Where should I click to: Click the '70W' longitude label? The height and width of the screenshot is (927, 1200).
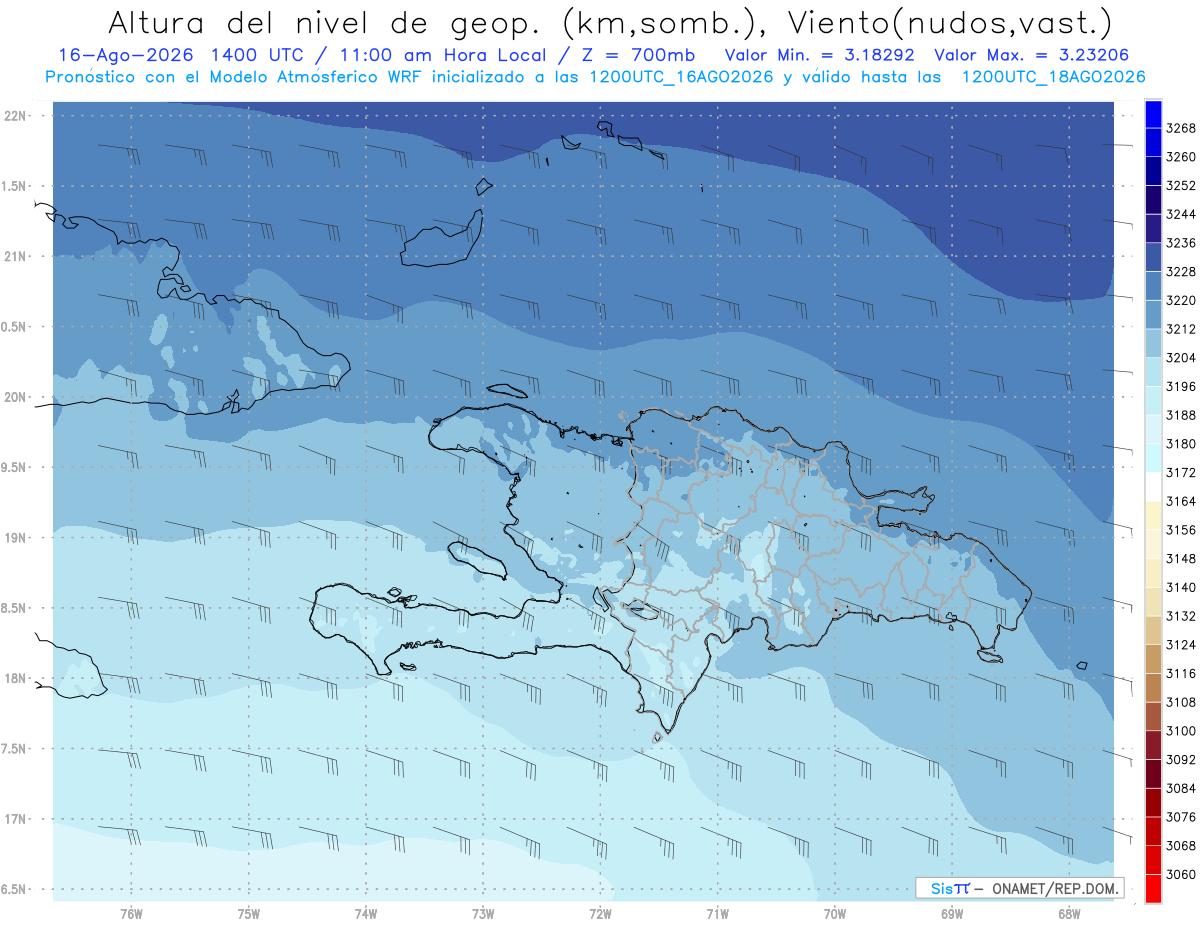click(834, 913)
